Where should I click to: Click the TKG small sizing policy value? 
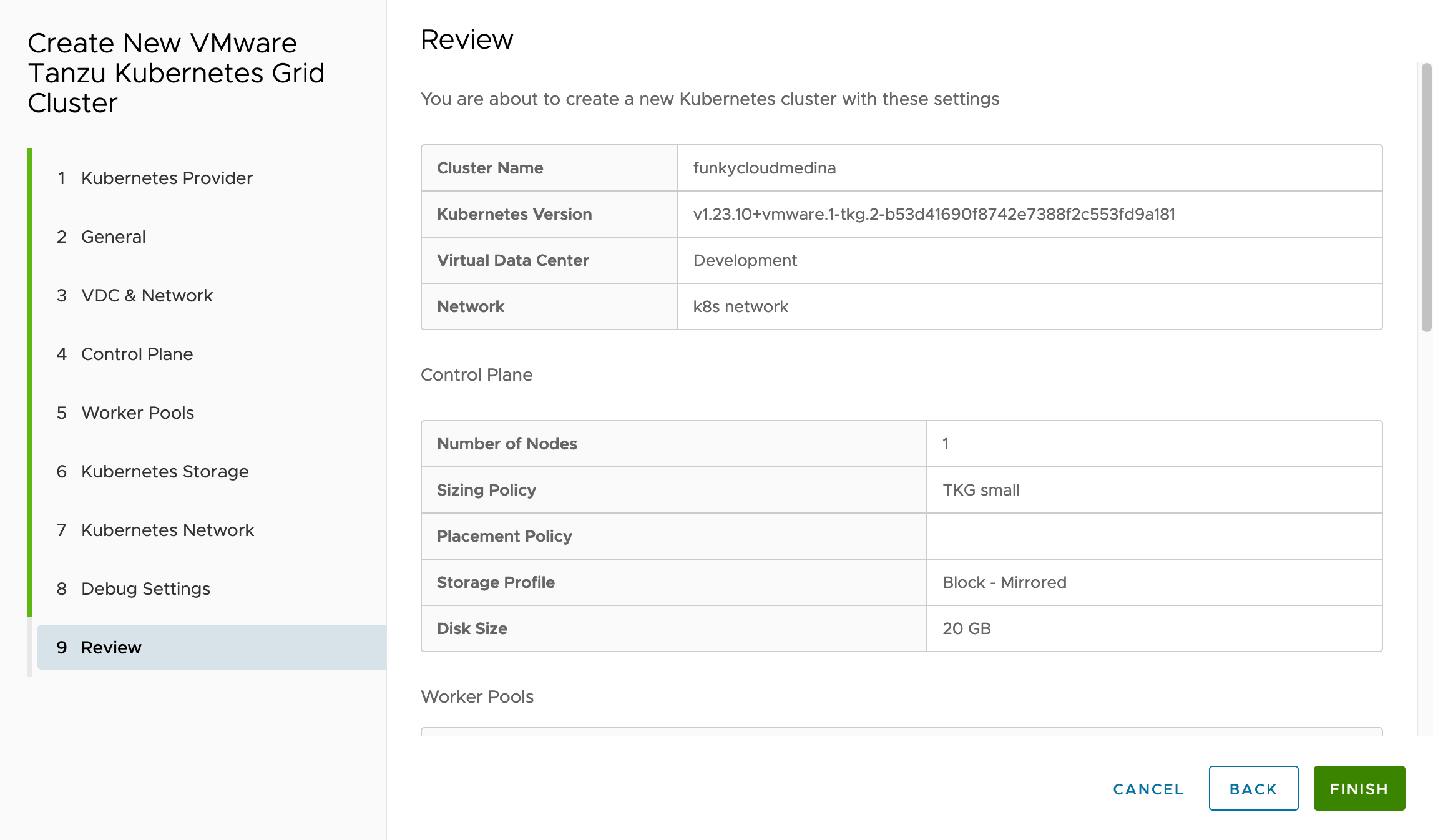(x=981, y=490)
